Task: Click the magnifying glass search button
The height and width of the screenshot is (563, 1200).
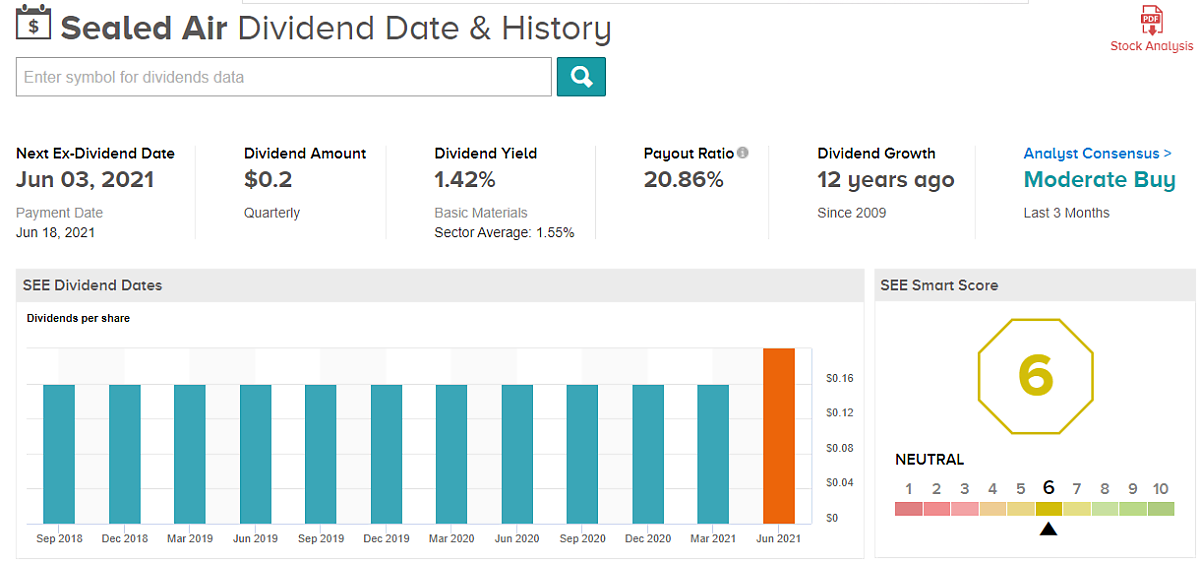Action: 581,77
